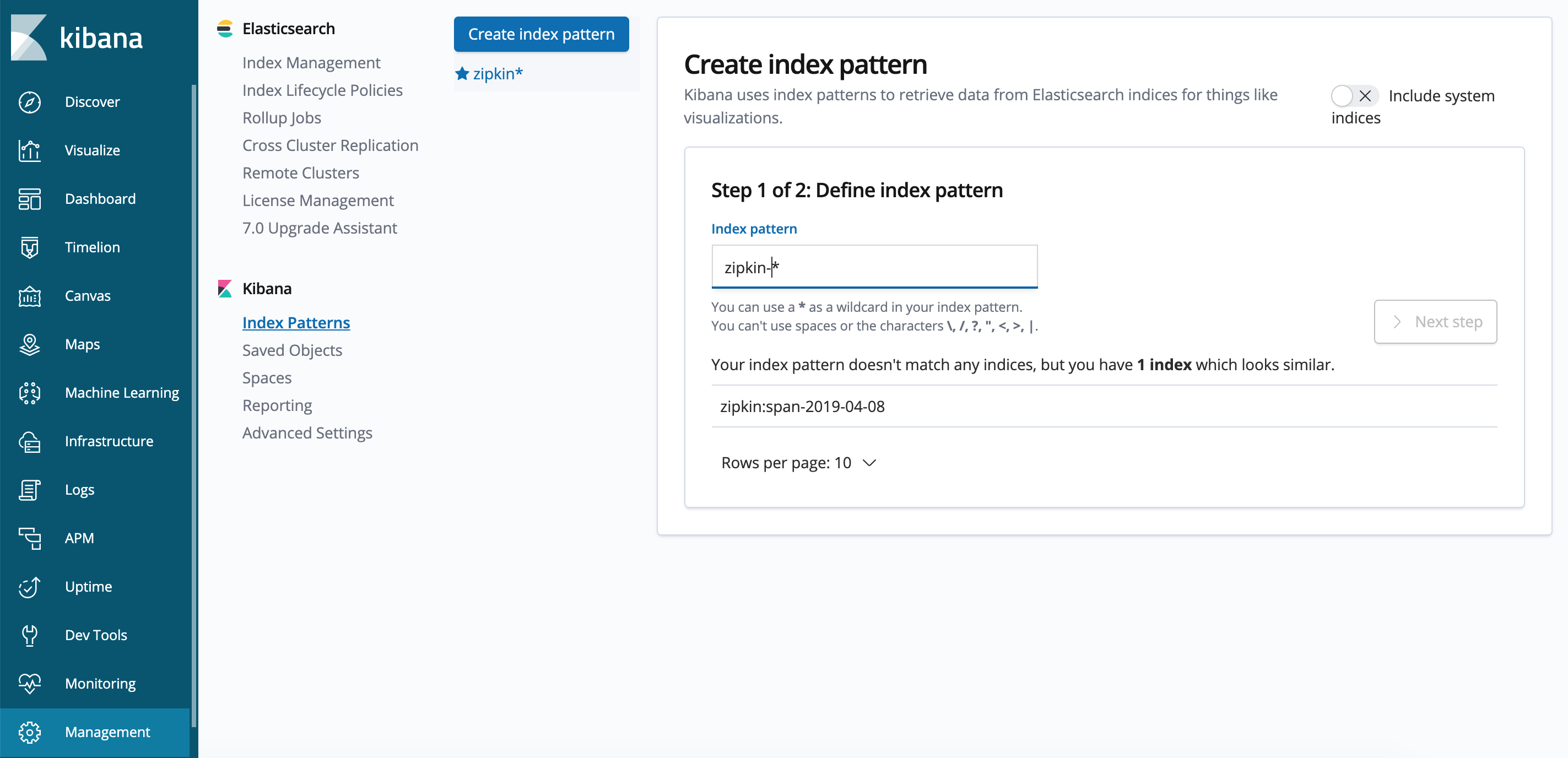Open Rollup Jobs link
This screenshot has height=758, width=1568.
[x=282, y=117]
